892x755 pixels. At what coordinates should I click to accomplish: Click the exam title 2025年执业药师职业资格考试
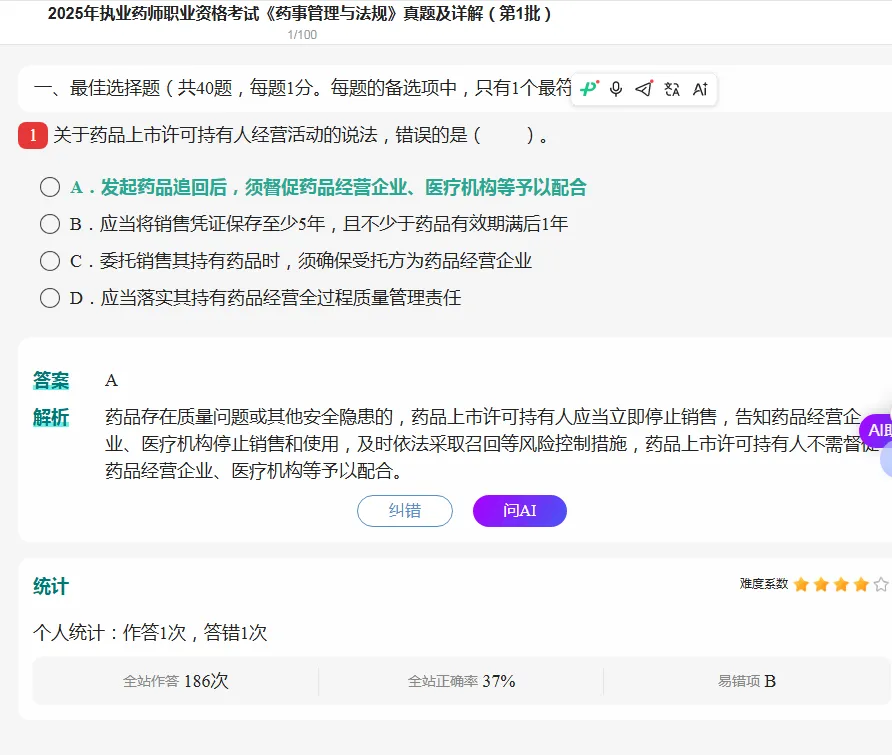pos(299,13)
